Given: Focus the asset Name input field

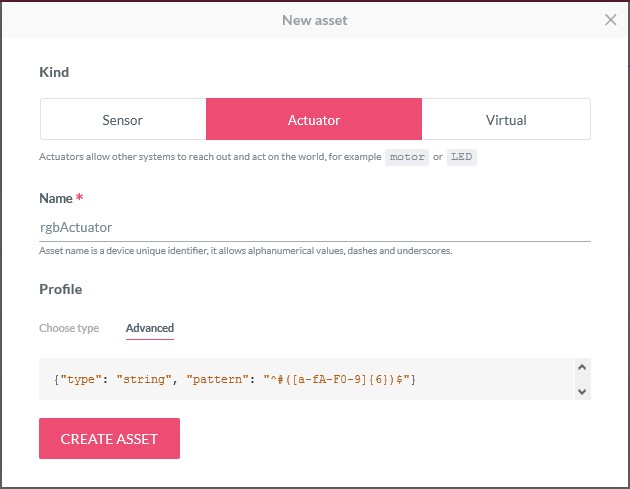Looking at the screenshot, I should coord(314,228).
